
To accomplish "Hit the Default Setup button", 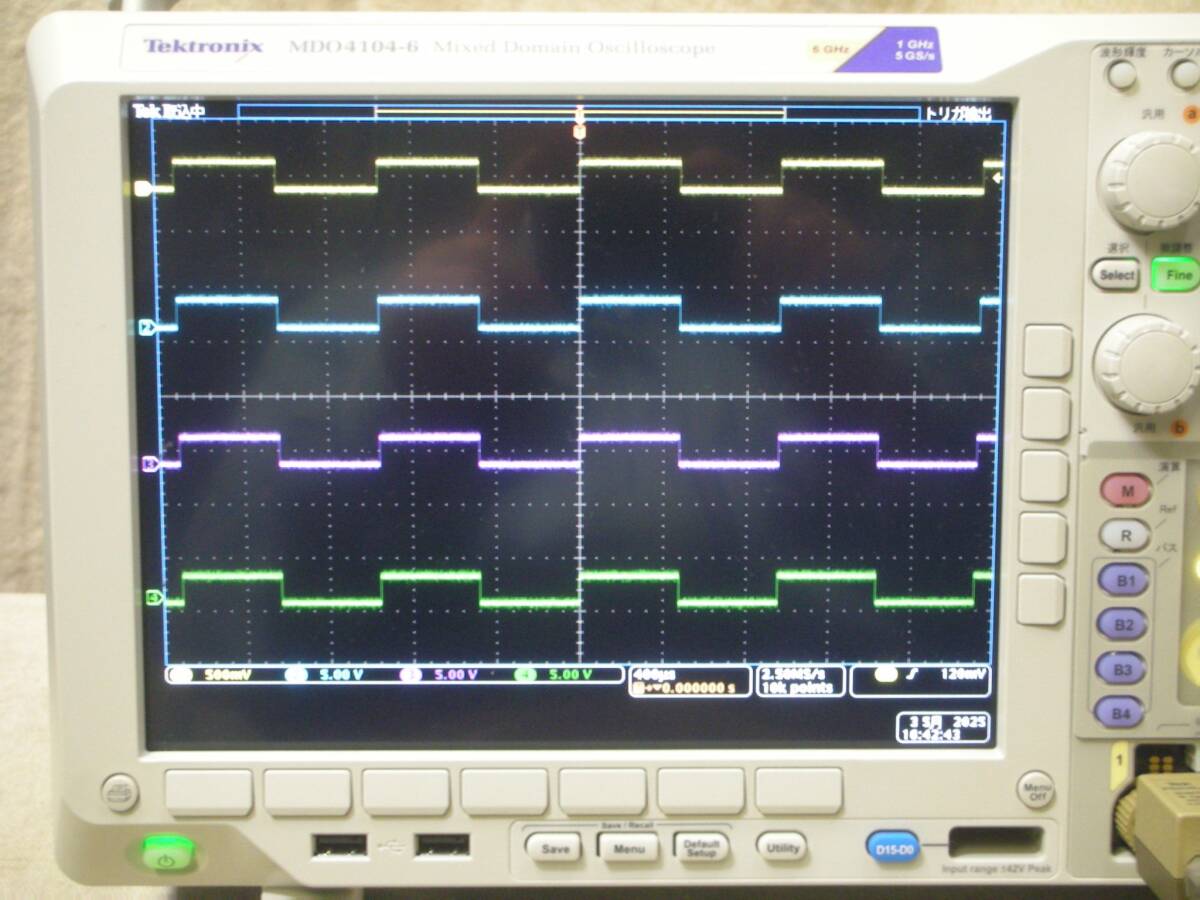I will 700,848.
